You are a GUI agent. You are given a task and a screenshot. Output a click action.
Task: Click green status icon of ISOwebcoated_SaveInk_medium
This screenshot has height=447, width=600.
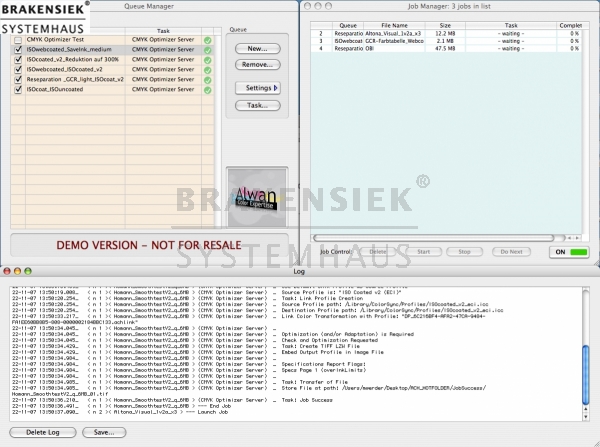point(207,50)
